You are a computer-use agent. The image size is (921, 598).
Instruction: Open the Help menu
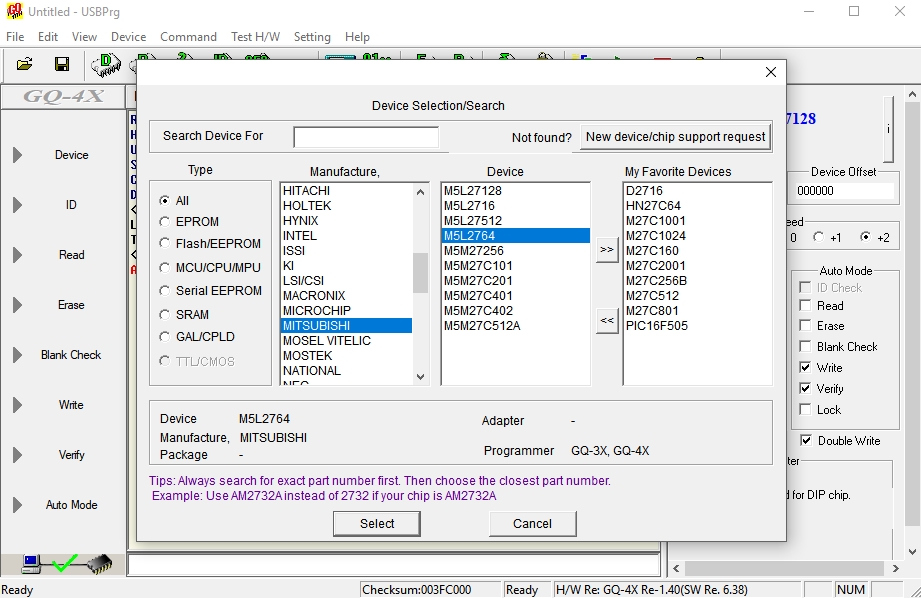(357, 36)
